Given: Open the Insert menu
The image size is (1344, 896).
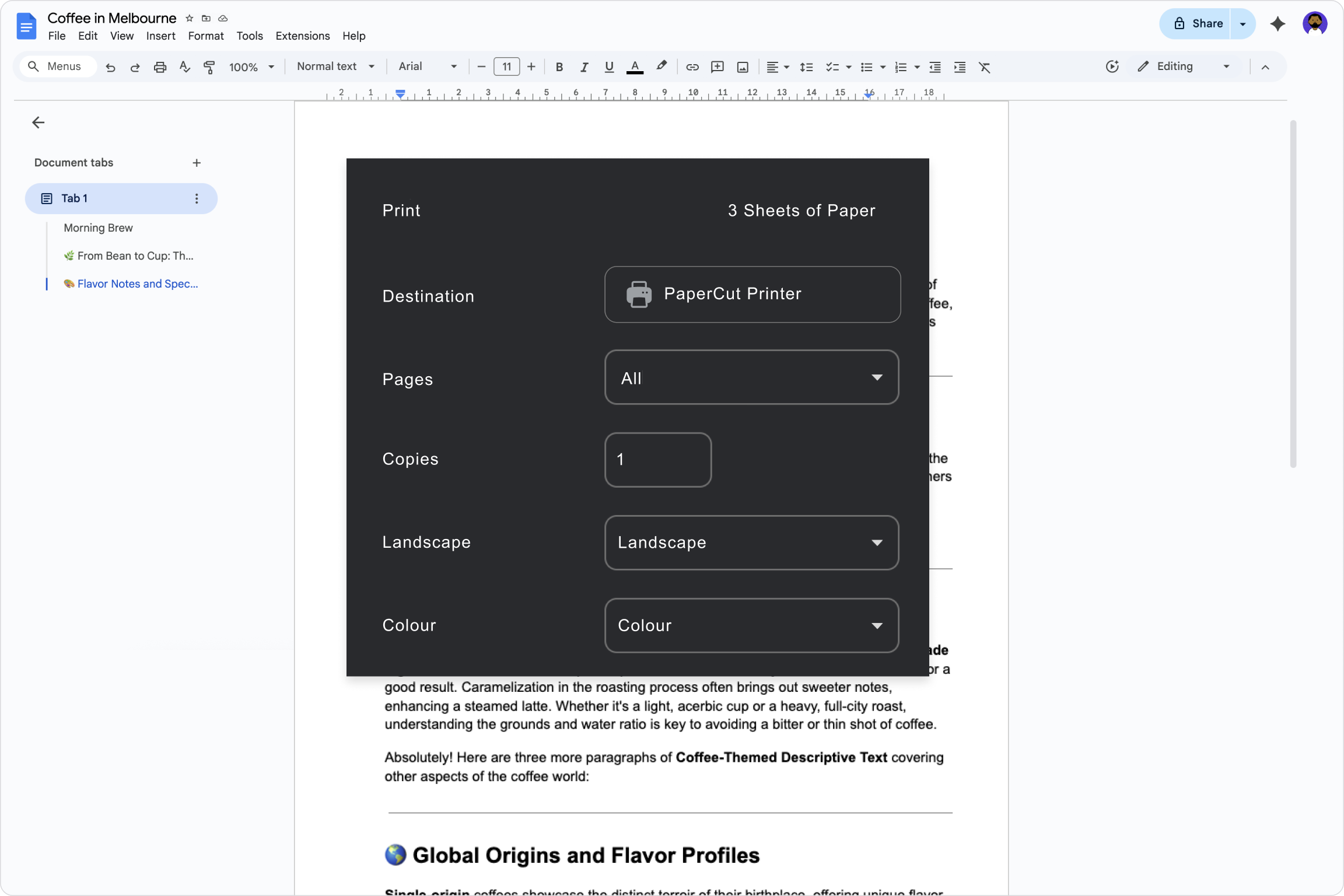Looking at the screenshot, I should (160, 36).
